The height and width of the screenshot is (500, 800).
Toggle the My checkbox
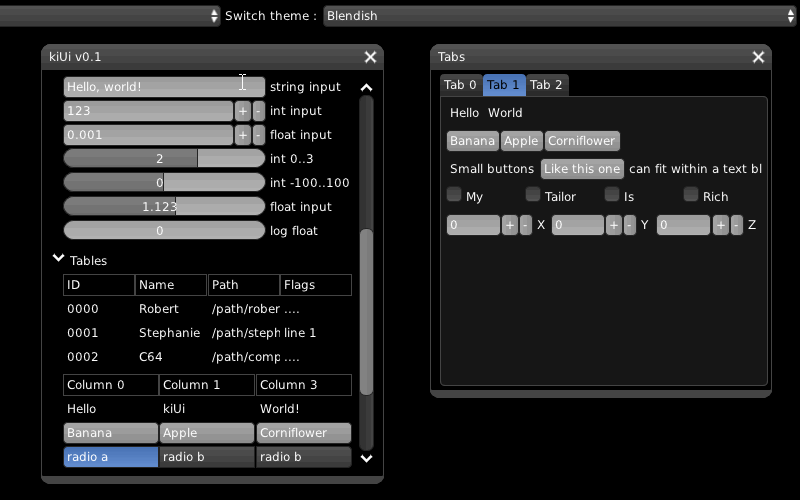[454, 194]
